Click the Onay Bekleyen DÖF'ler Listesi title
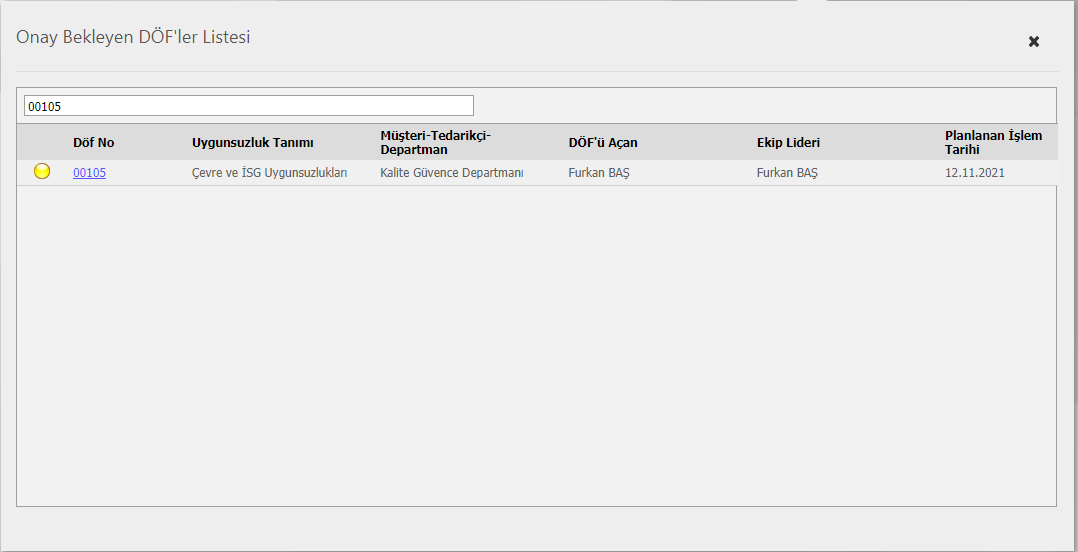 (x=133, y=38)
